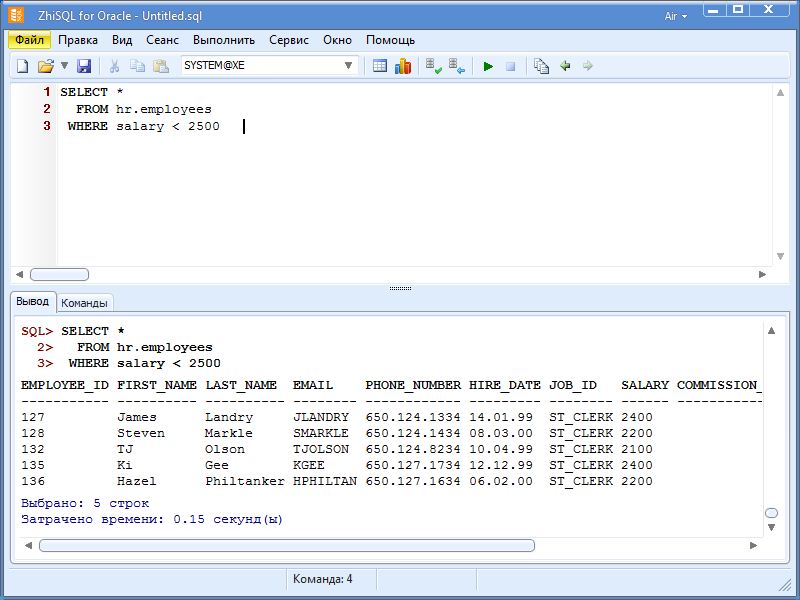Viewport: 800px width, 600px height.
Task: Open the Air theme dropdown
Action: pos(676,16)
